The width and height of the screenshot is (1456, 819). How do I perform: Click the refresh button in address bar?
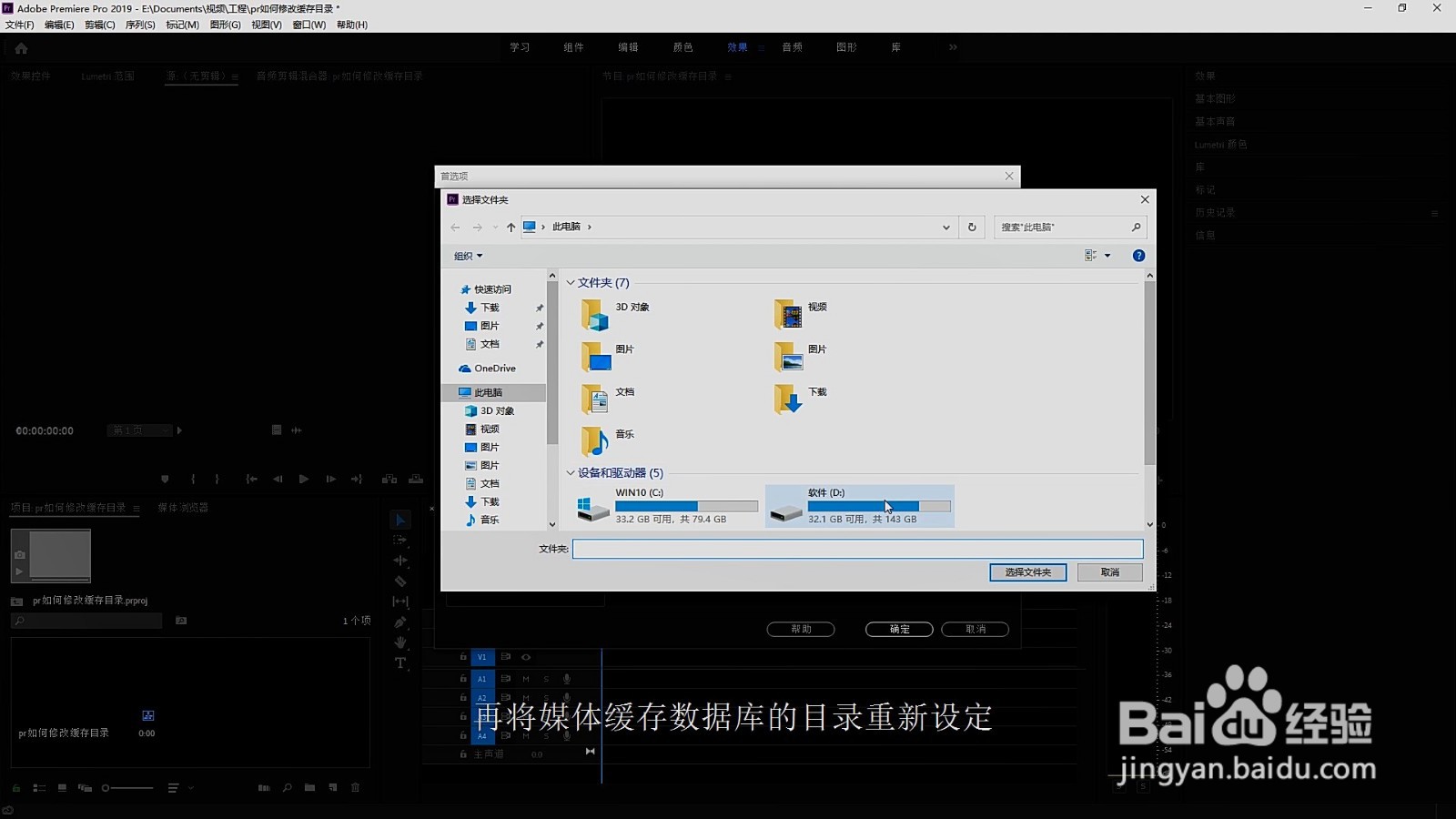[x=972, y=227]
